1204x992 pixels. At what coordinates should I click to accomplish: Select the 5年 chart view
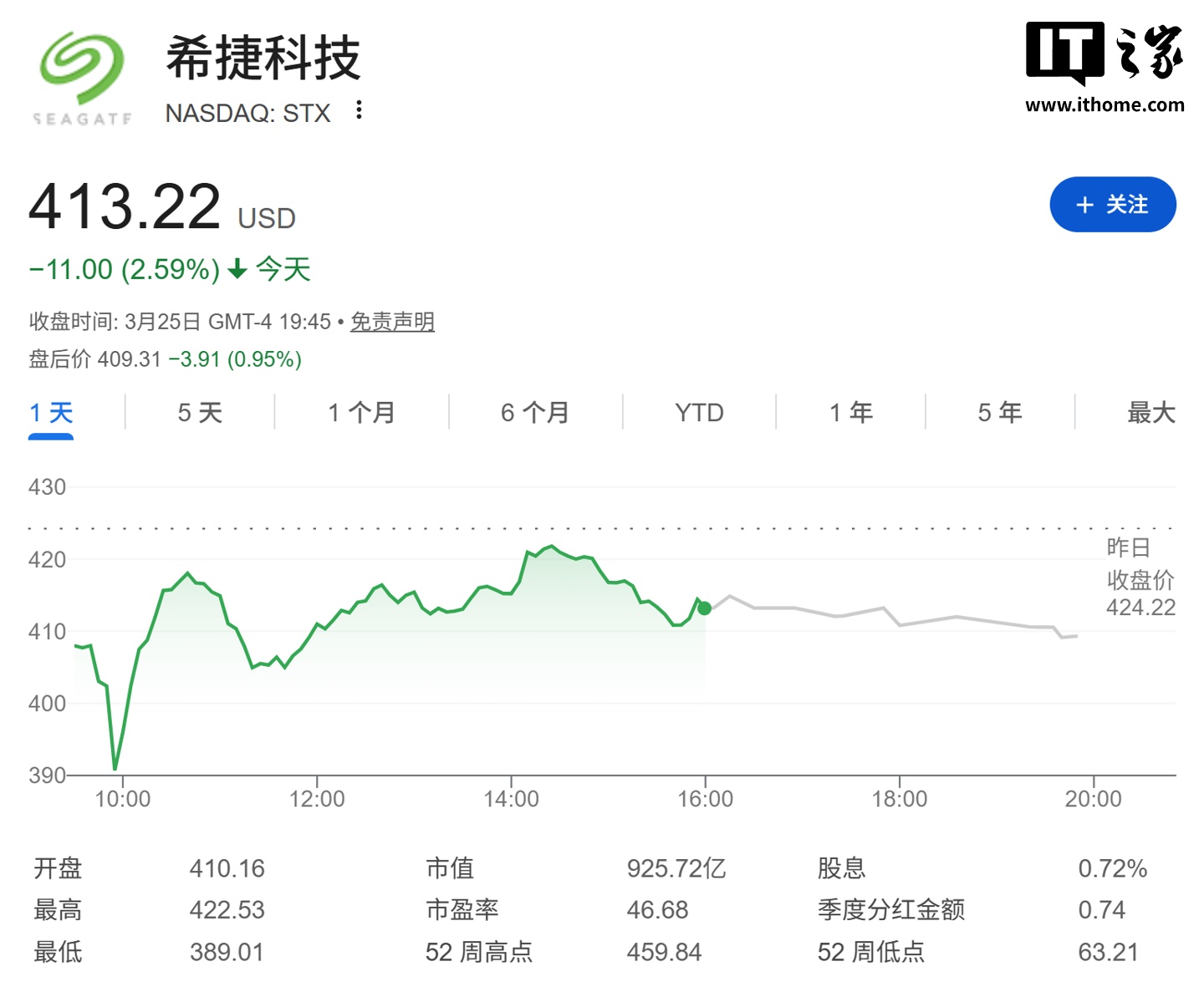tap(999, 412)
